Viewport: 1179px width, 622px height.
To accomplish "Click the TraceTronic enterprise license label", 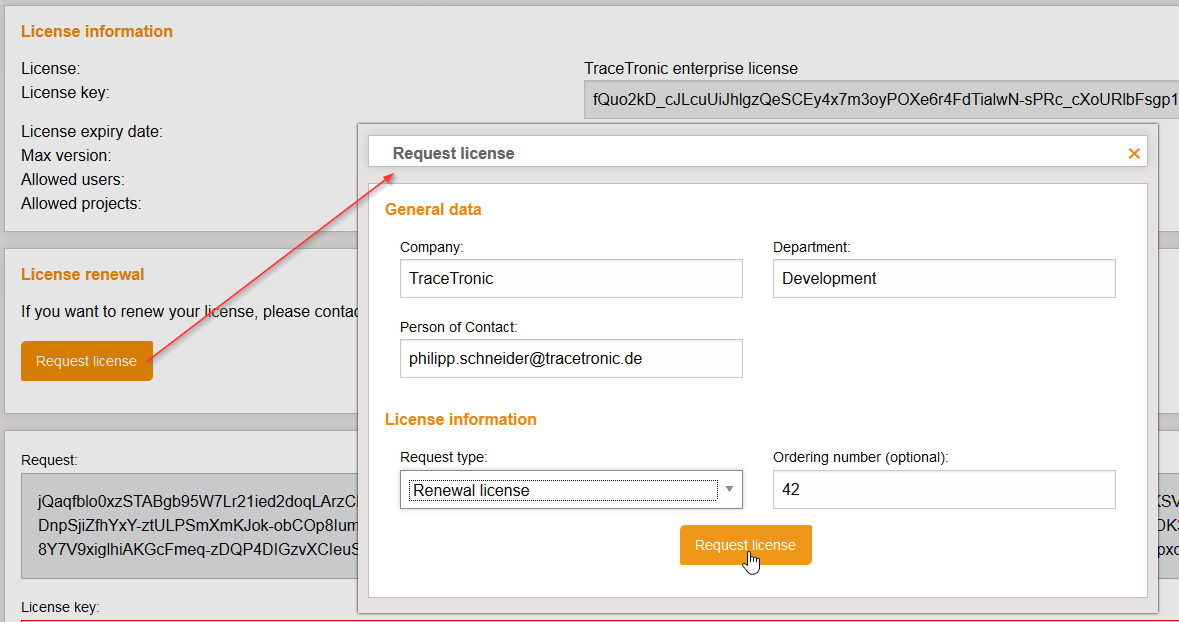I will pyautogui.click(x=690, y=68).
